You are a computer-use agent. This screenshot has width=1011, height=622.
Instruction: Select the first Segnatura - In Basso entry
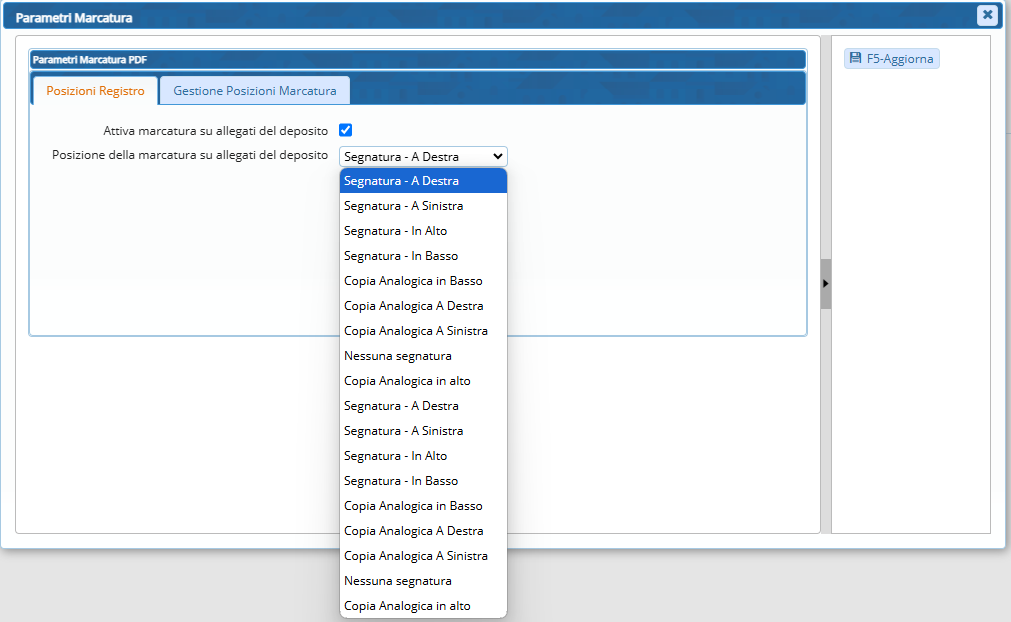tap(423, 256)
